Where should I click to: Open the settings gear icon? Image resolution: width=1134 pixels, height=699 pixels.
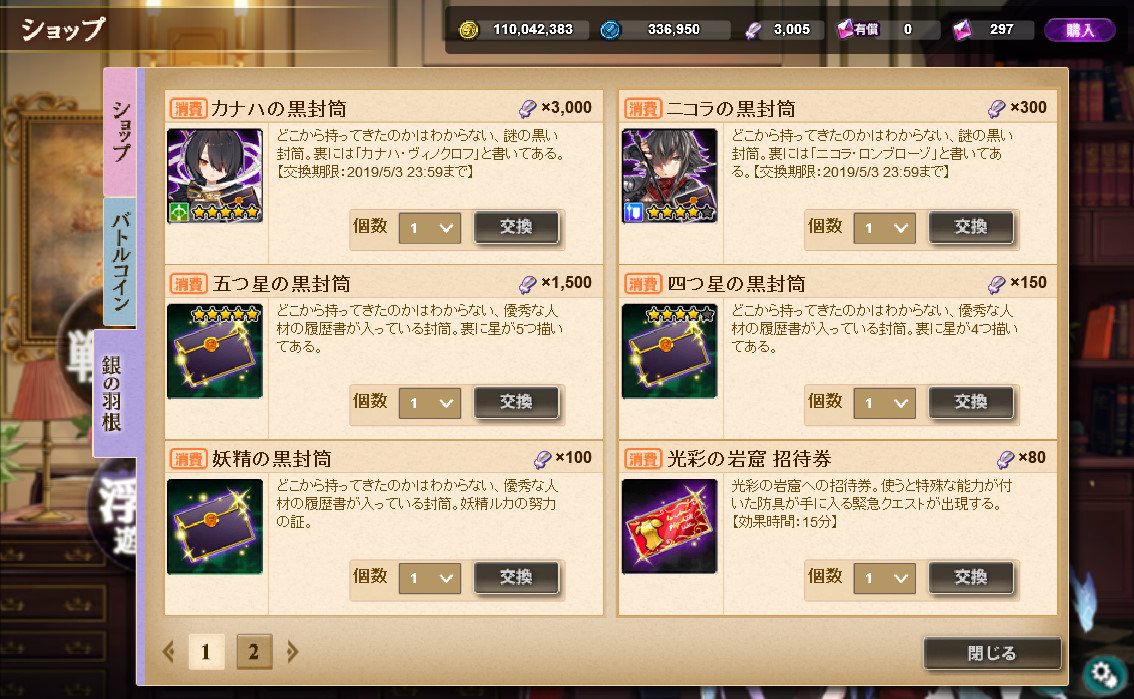(1104, 674)
